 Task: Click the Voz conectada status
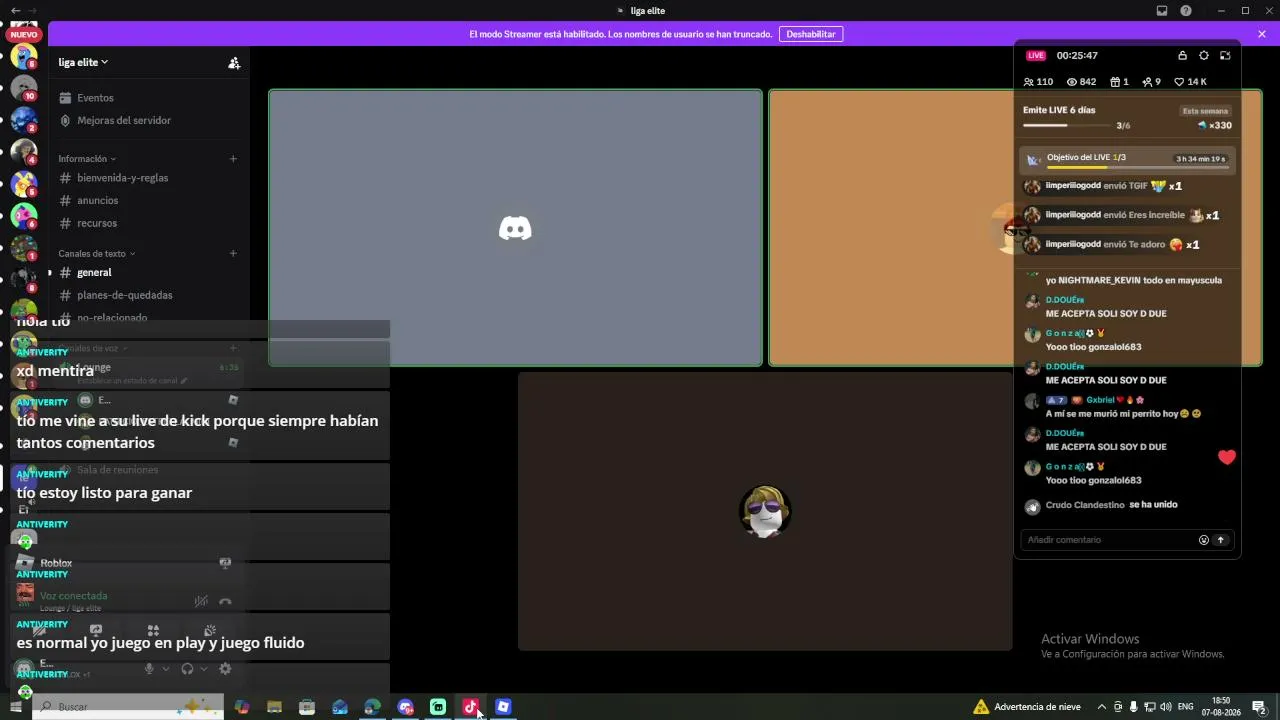pos(73,596)
